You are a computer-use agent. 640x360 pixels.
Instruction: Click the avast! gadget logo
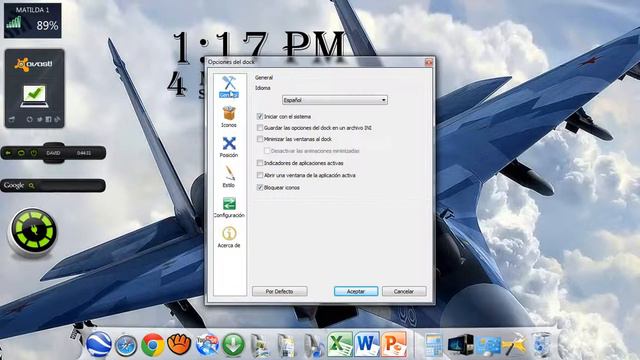coord(34,64)
